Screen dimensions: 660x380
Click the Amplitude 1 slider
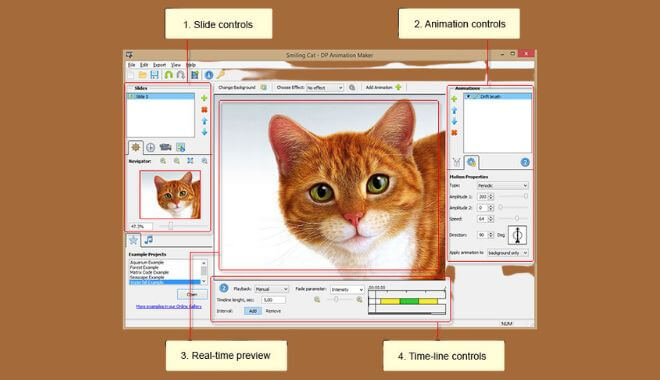(x=513, y=197)
